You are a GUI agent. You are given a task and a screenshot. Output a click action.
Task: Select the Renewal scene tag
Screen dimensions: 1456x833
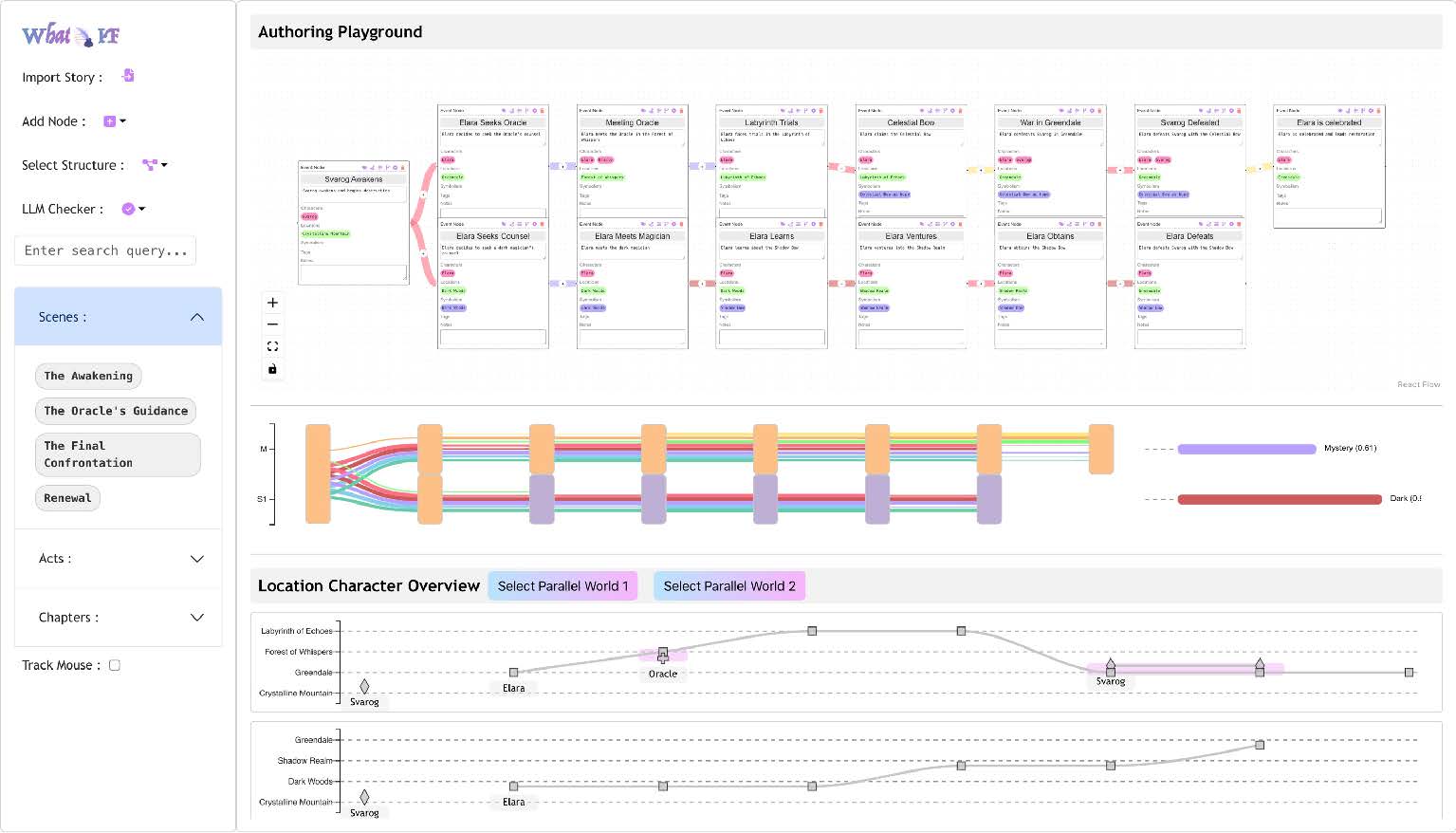click(67, 498)
